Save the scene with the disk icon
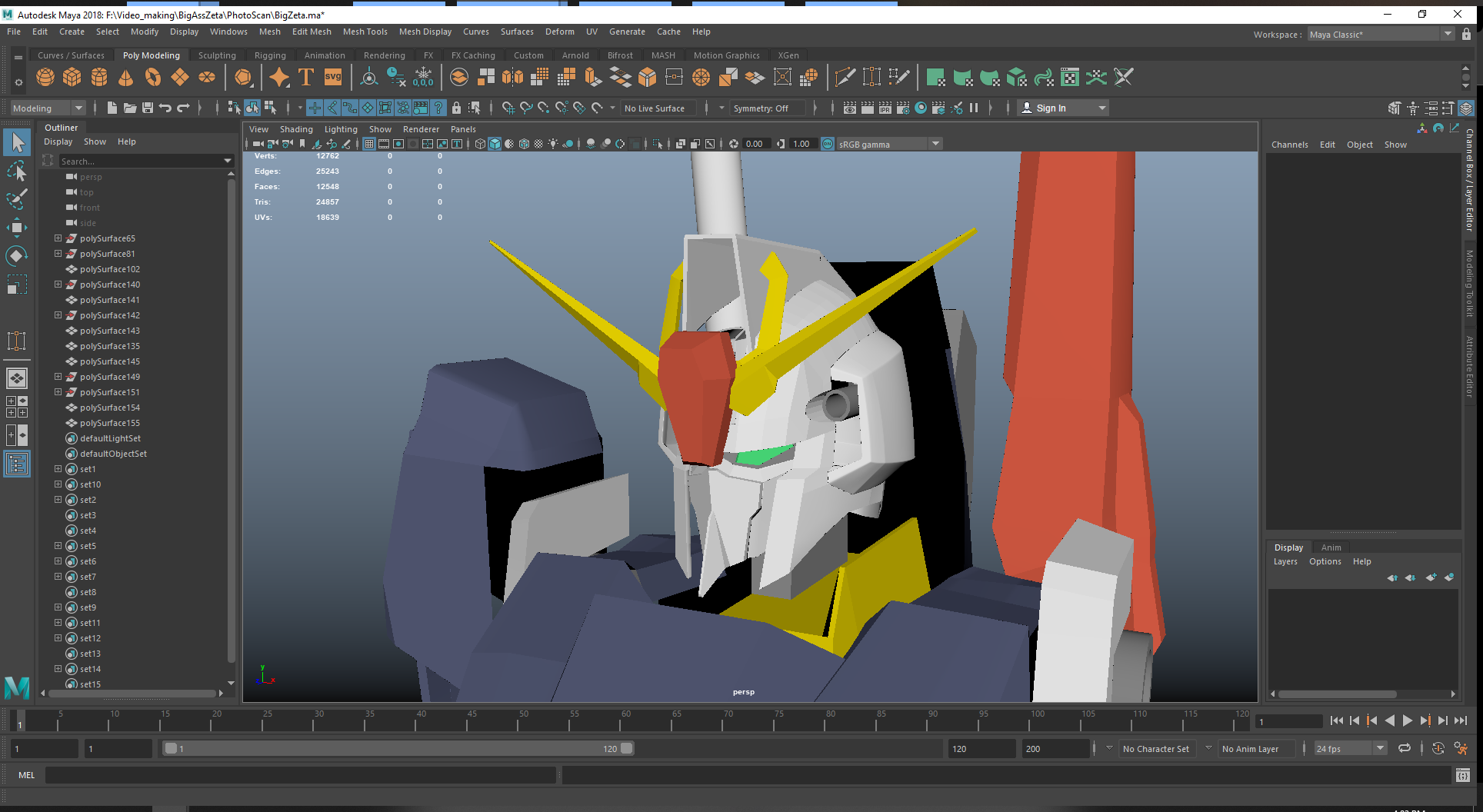This screenshot has height=812, width=1483. 148,108
